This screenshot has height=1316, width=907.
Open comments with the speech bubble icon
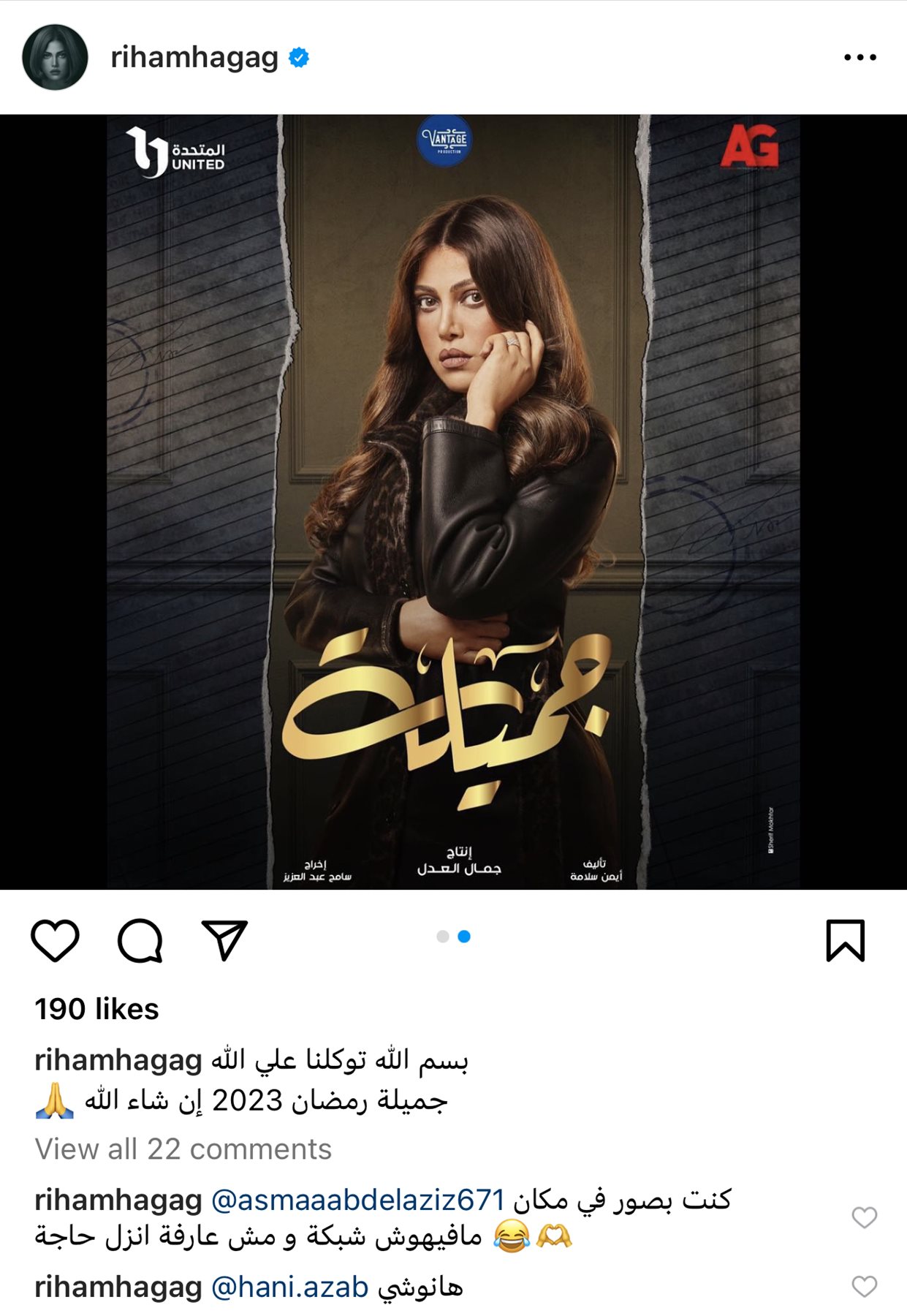(140, 940)
